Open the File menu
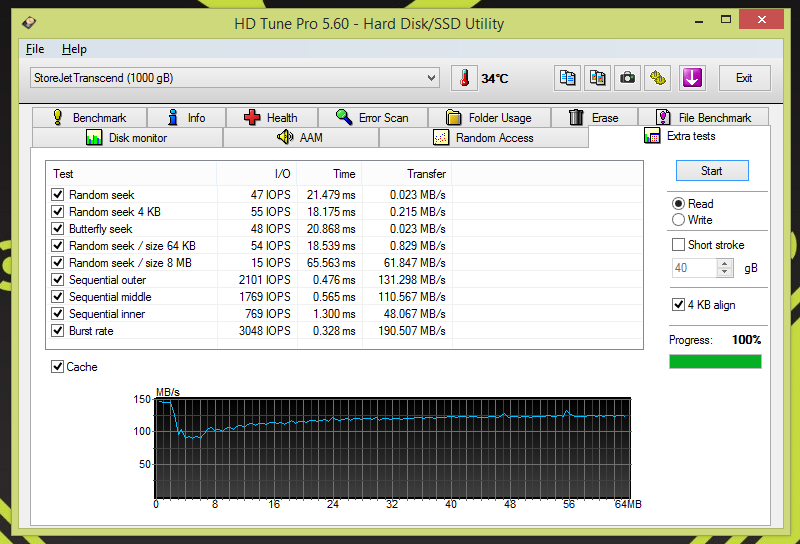 (x=35, y=49)
